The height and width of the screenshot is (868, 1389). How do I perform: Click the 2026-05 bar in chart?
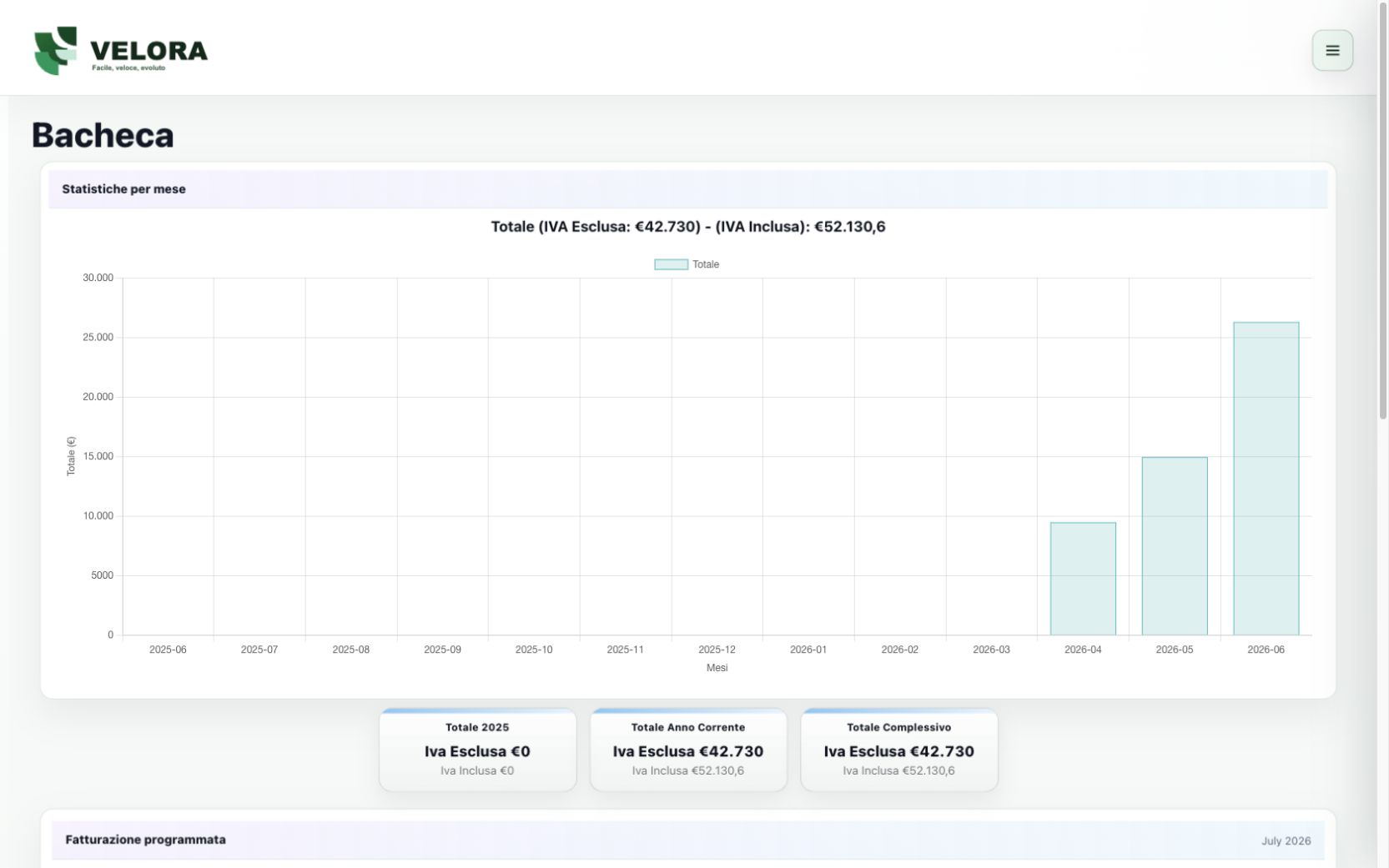coord(1175,546)
